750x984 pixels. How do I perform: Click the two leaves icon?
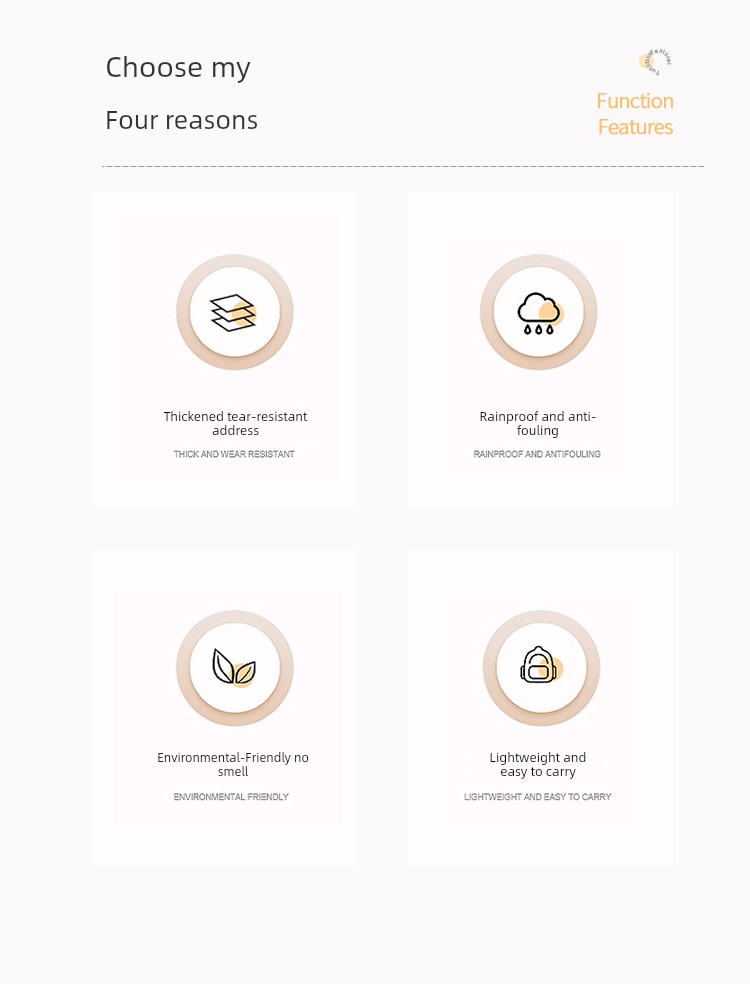pyautogui.click(x=233, y=667)
